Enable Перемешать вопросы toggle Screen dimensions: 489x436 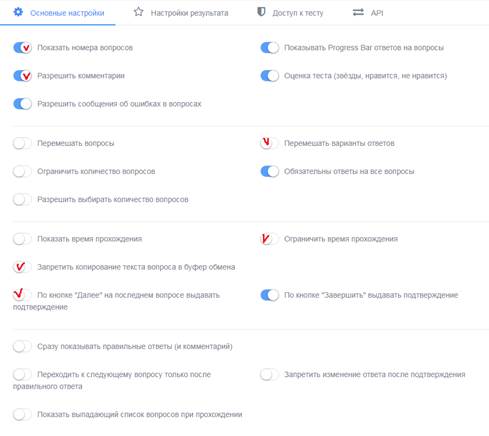22,143
